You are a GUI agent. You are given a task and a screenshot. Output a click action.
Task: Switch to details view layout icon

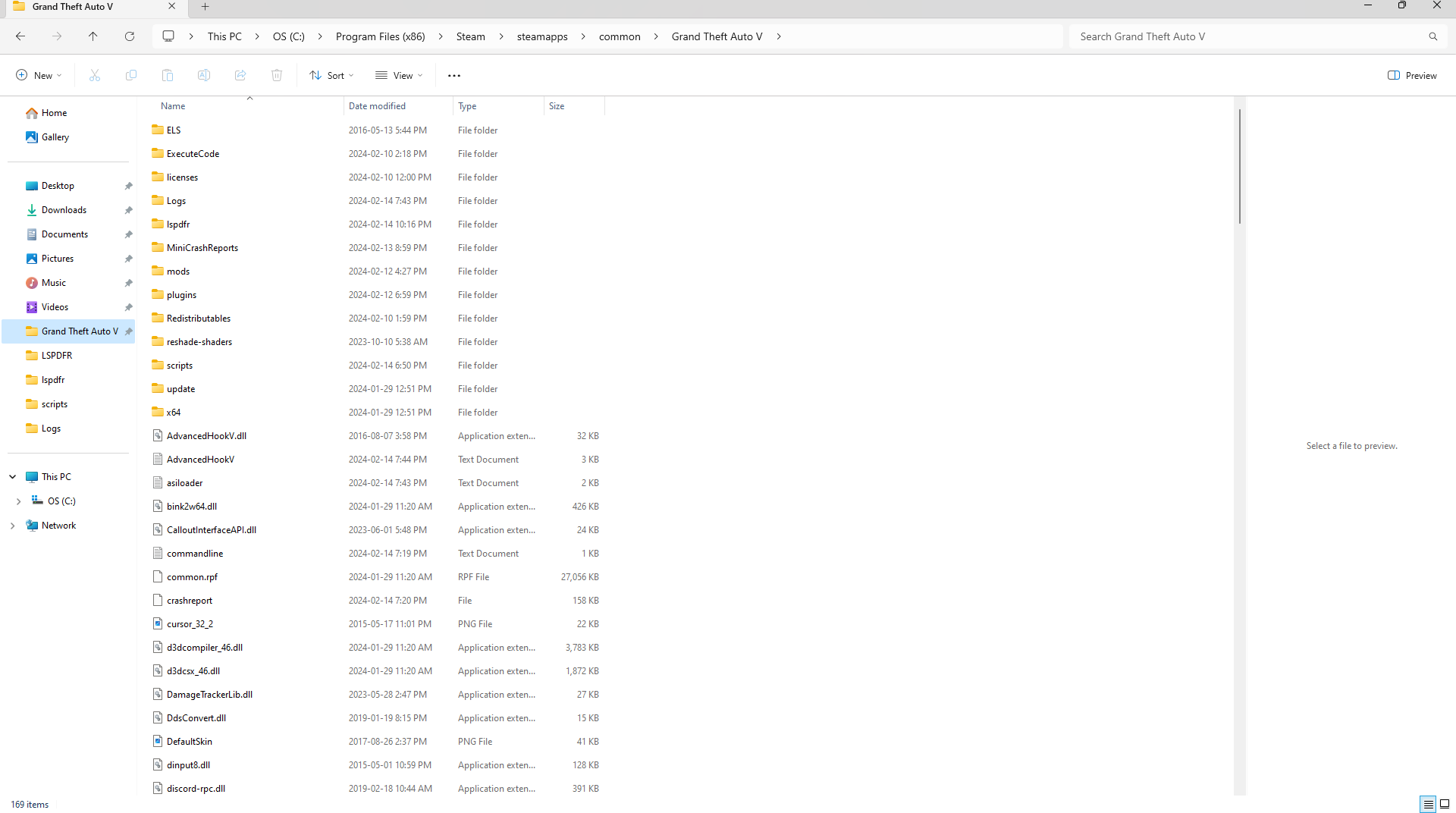[x=1428, y=805]
